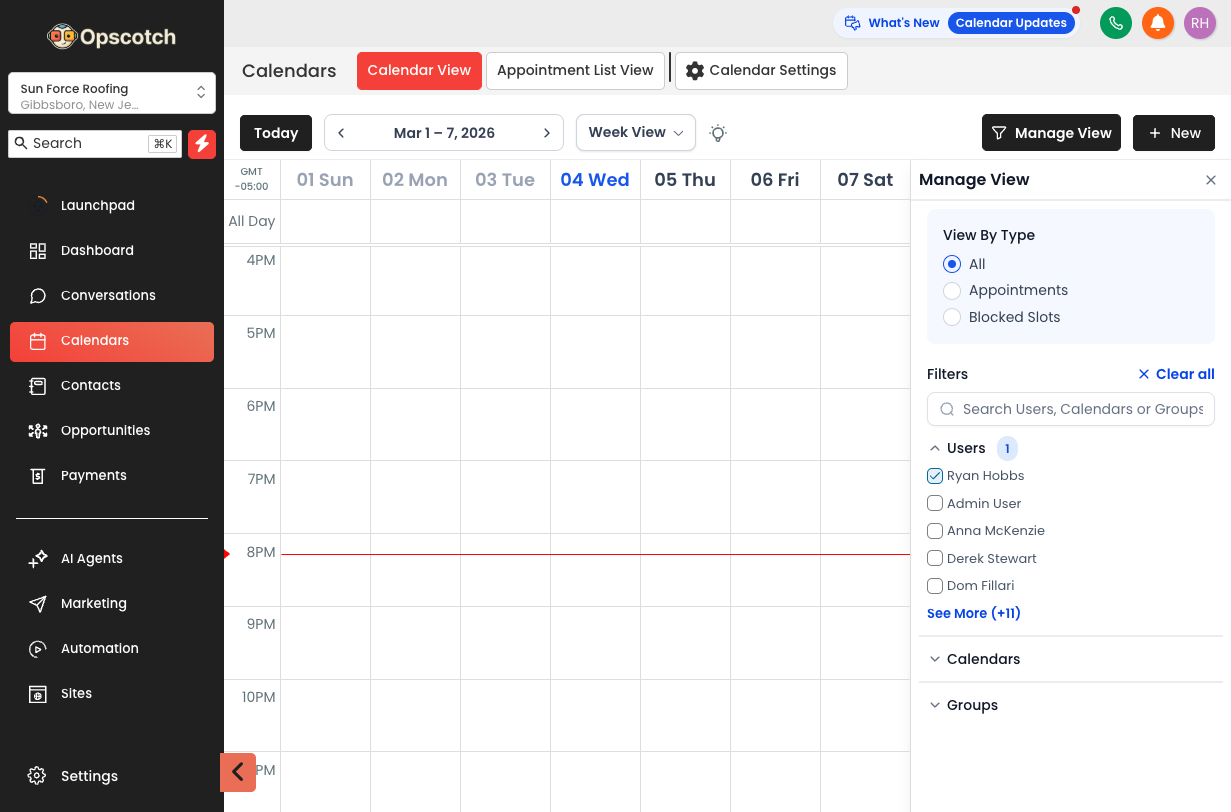Screen dimensions: 1231x812
Task: Advance to next week arrow
Action: [547, 133]
